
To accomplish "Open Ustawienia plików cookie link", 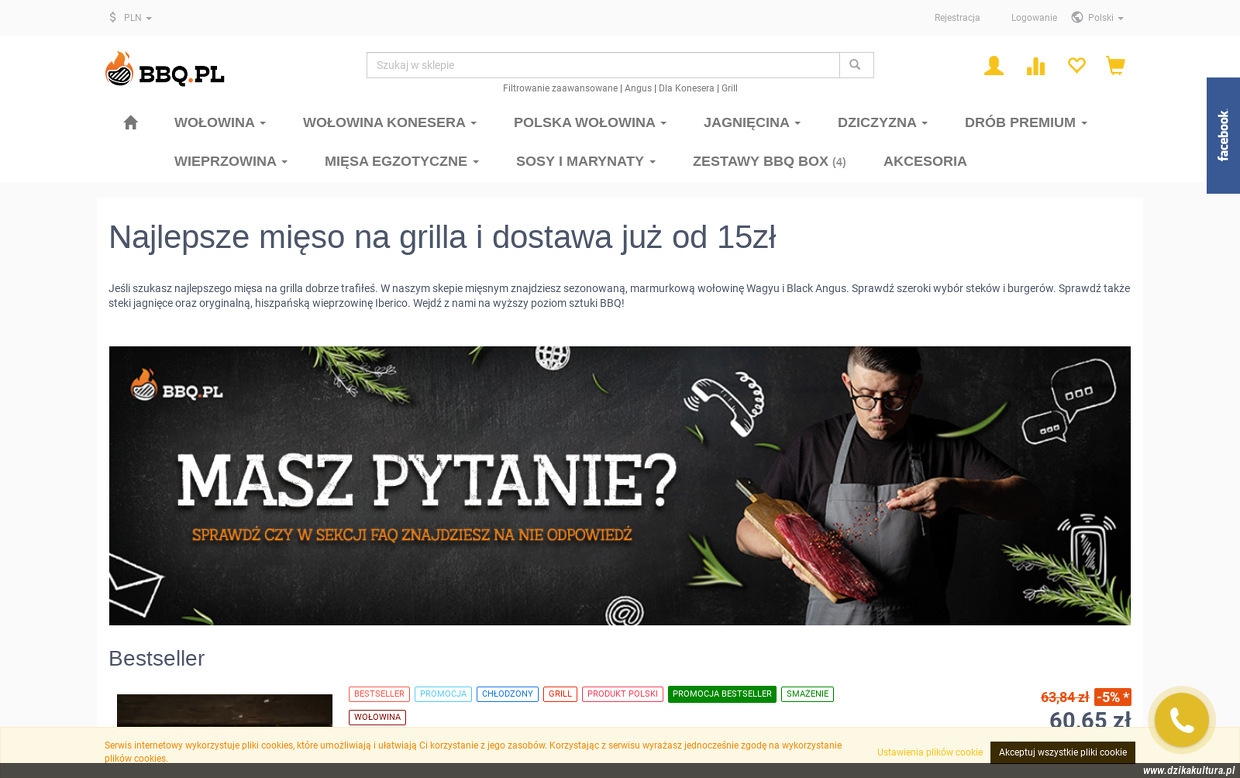I will point(929,752).
